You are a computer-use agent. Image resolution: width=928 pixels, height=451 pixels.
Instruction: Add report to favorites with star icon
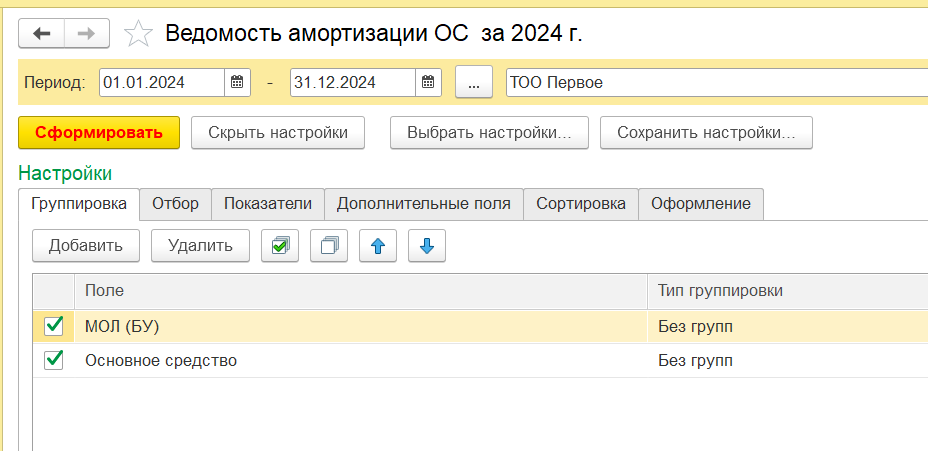coord(138,35)
